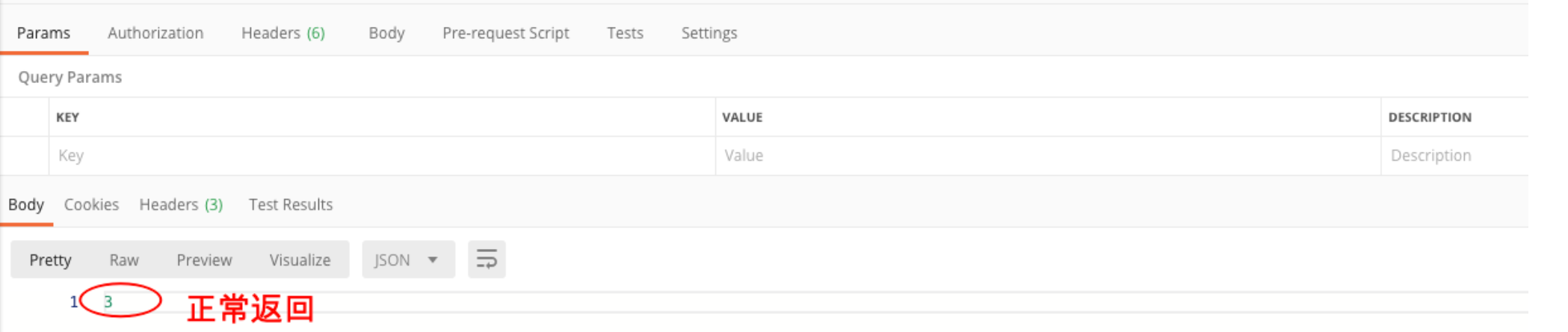Show the response Cookies tab
Viewport: 1568px width, 332px height.
pyautogui.click(x=91, y=205)
